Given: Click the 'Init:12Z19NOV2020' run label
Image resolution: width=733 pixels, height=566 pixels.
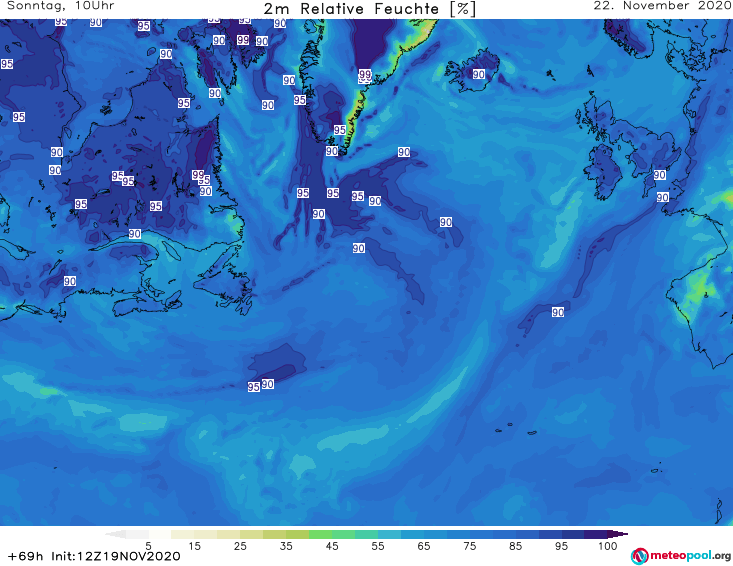Looking at the screenshot, I should (x=115, y=556).
